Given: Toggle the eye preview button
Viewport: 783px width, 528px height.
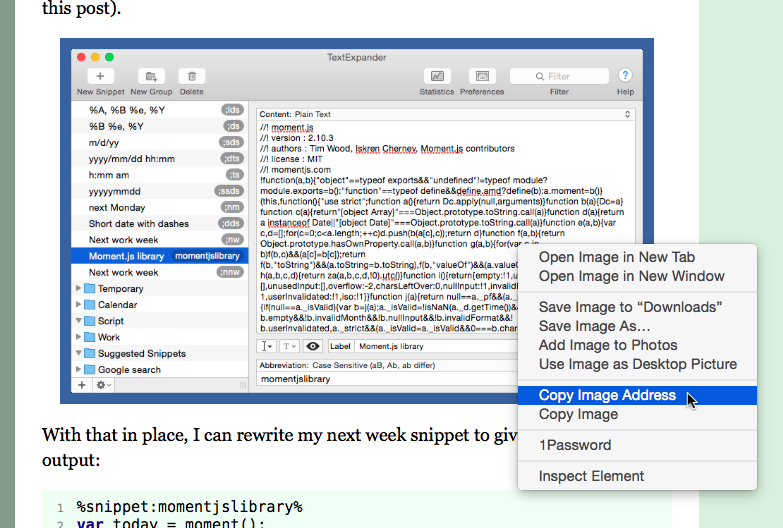Looking at the screenshot, I should [313, 346].
